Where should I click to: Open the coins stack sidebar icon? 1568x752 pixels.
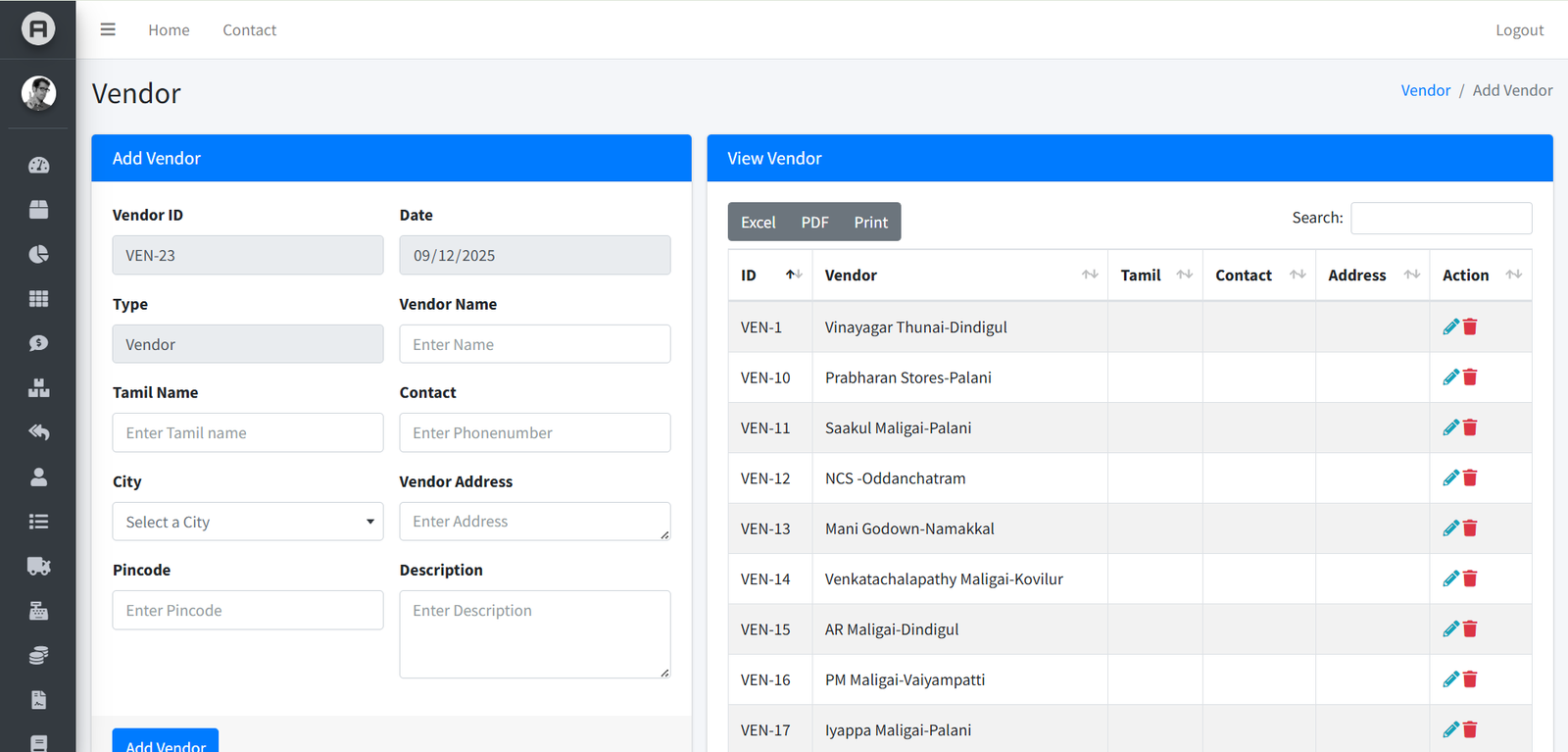[x=38, y=655]
